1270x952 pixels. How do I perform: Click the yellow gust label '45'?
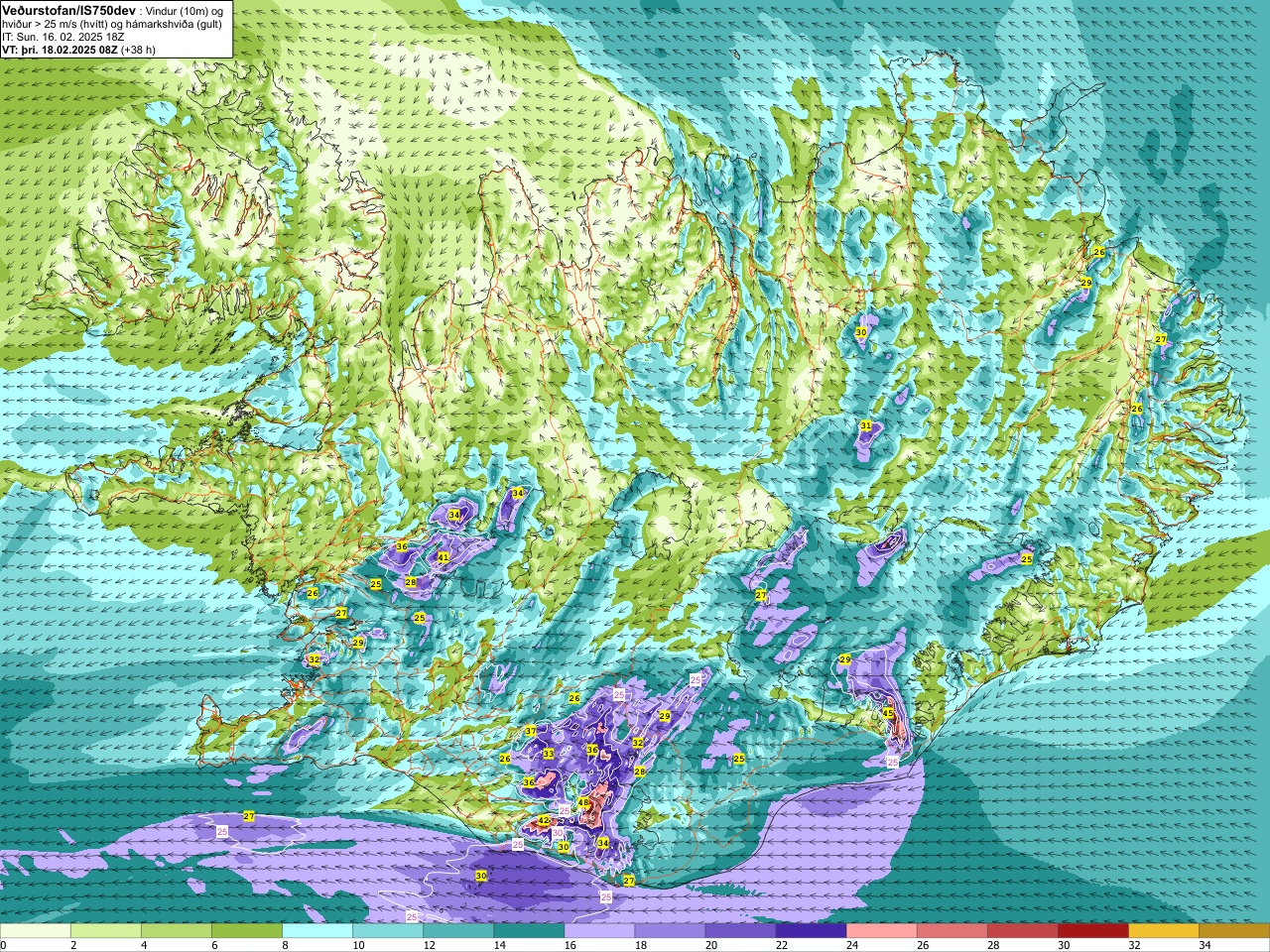pos(888,714)
